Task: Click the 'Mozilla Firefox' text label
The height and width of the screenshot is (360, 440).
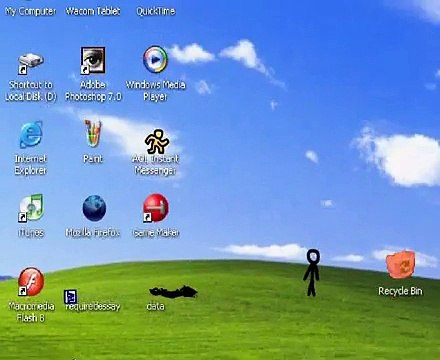Action: click(92, 232)
